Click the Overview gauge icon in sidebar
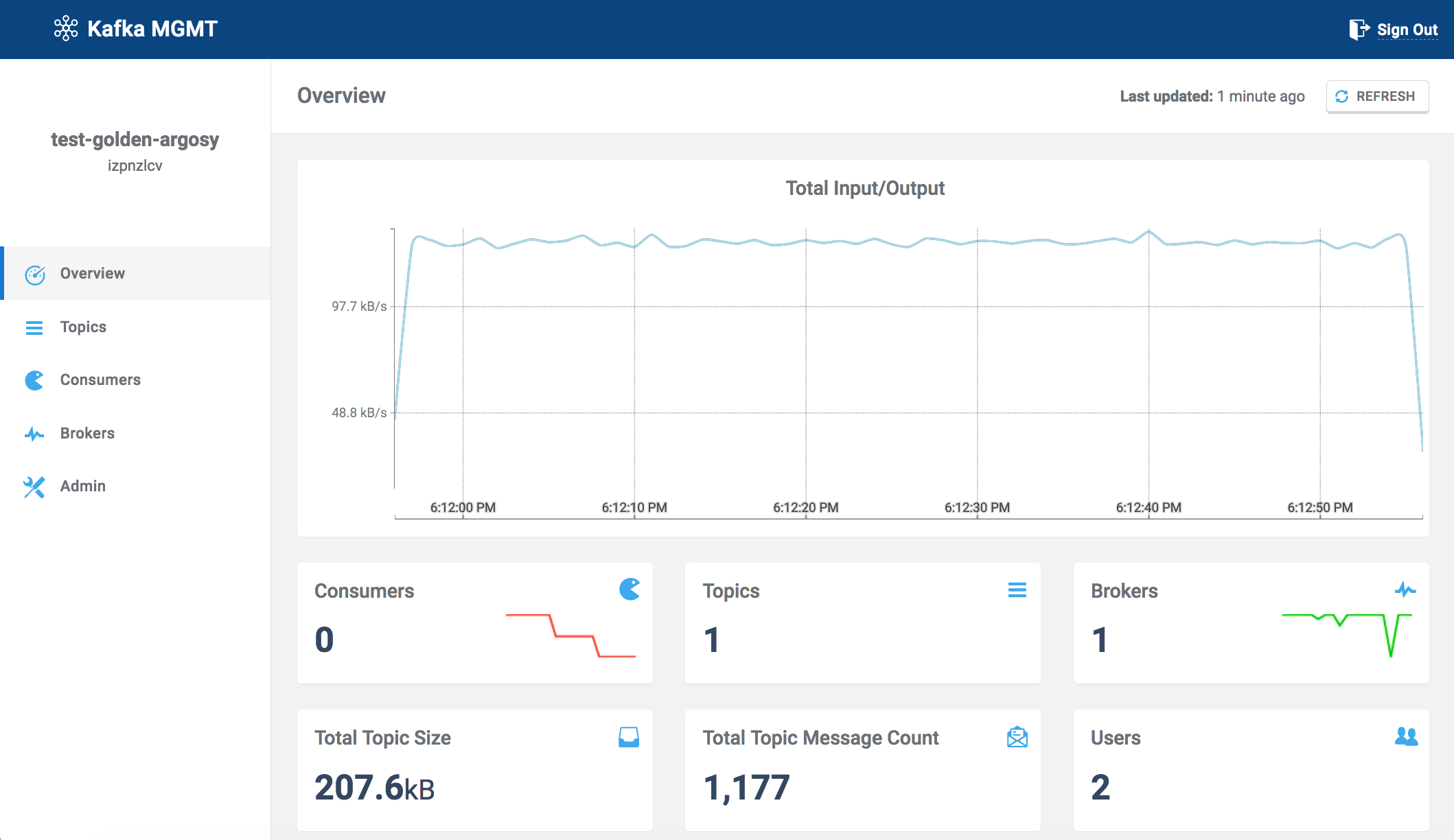 point(35,274)
